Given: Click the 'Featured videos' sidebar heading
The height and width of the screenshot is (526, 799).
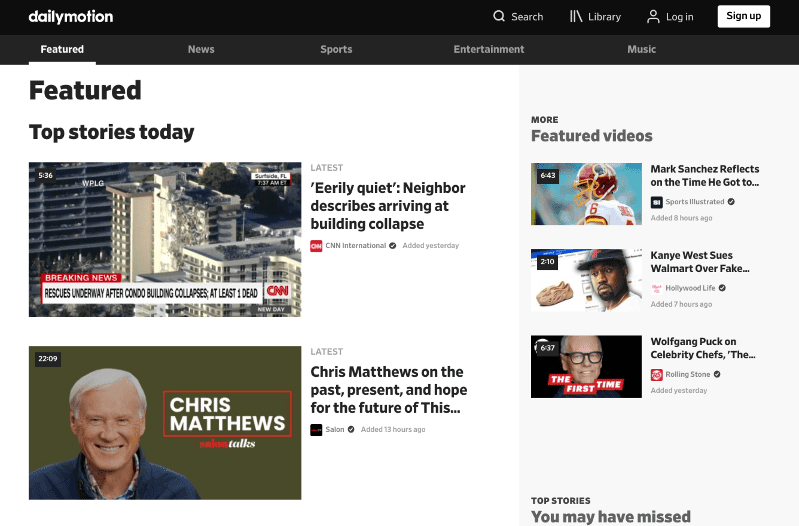Looking at the screenshot, I should coord(592,136).
